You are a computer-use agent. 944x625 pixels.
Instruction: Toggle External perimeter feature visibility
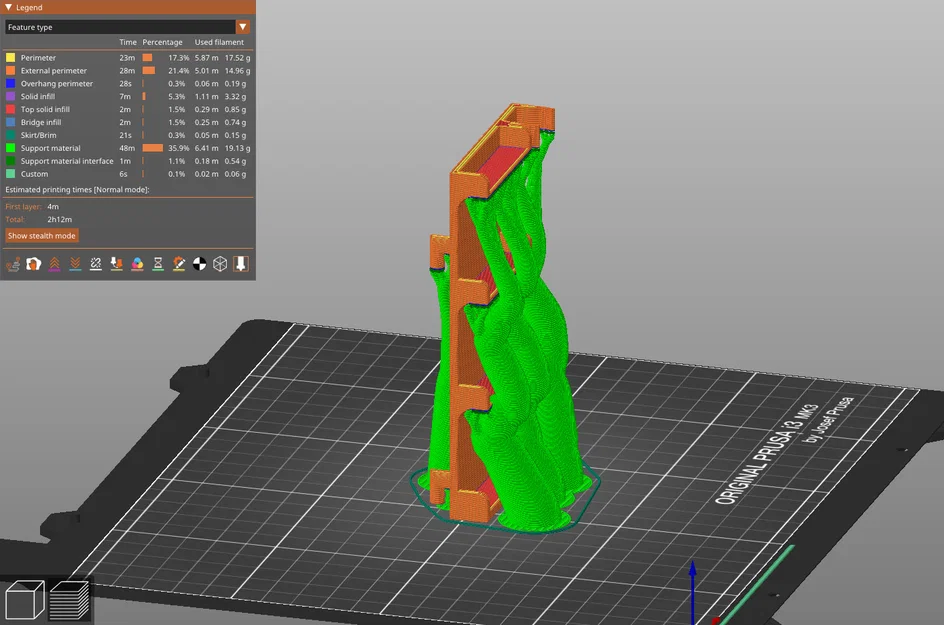(128, 70)
